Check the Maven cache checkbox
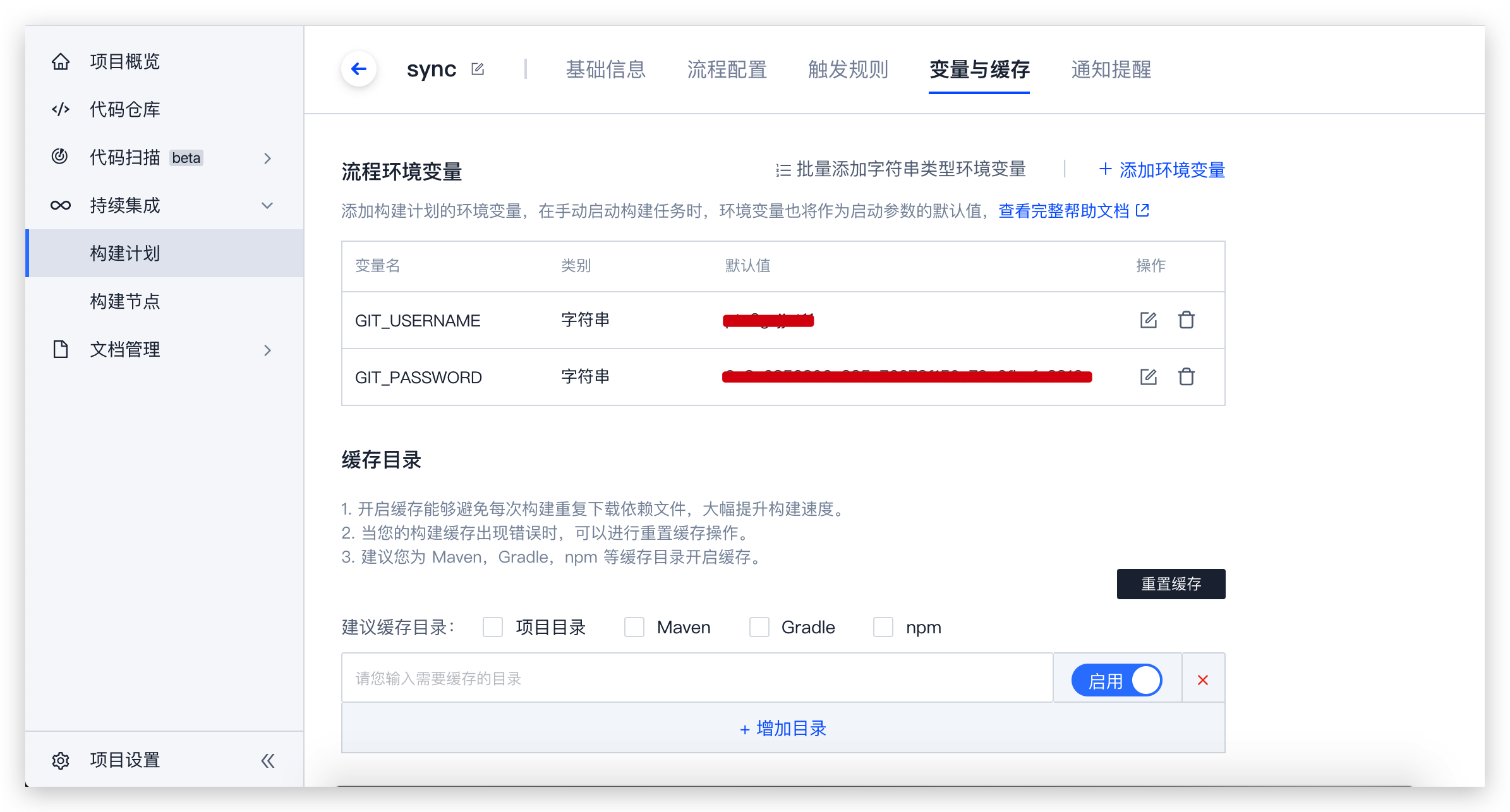The image size is (1510, 812). [634, 627]
